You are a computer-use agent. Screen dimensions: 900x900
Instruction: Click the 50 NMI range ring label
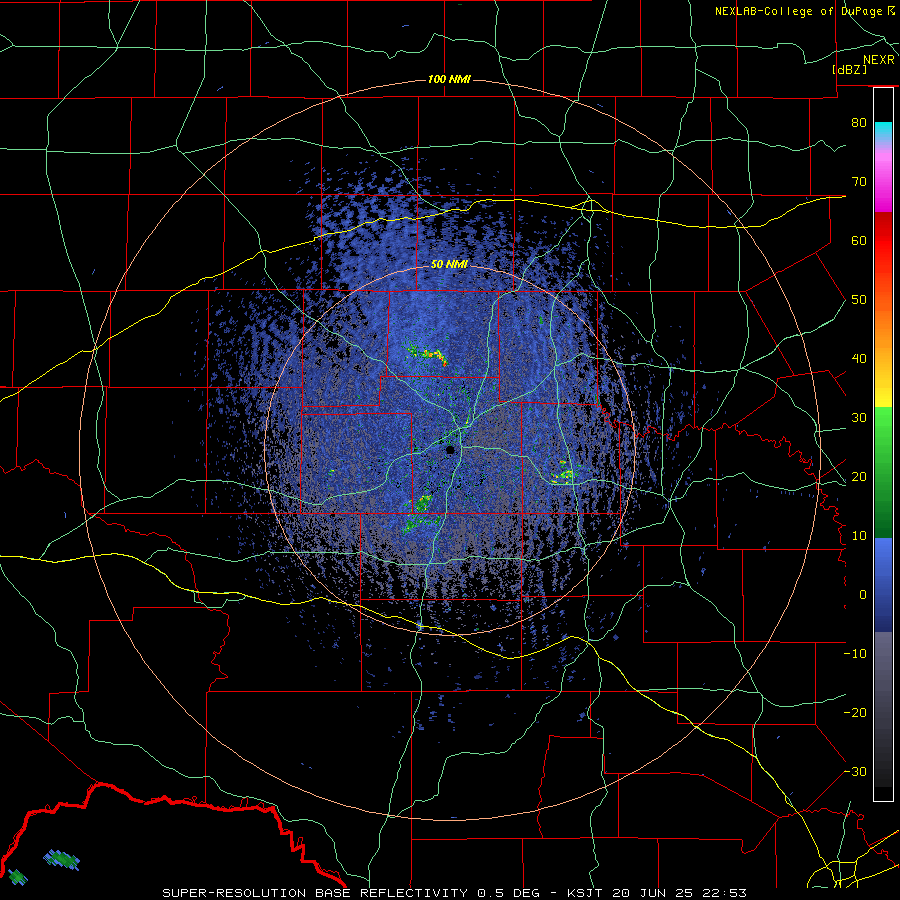point(449,264)
